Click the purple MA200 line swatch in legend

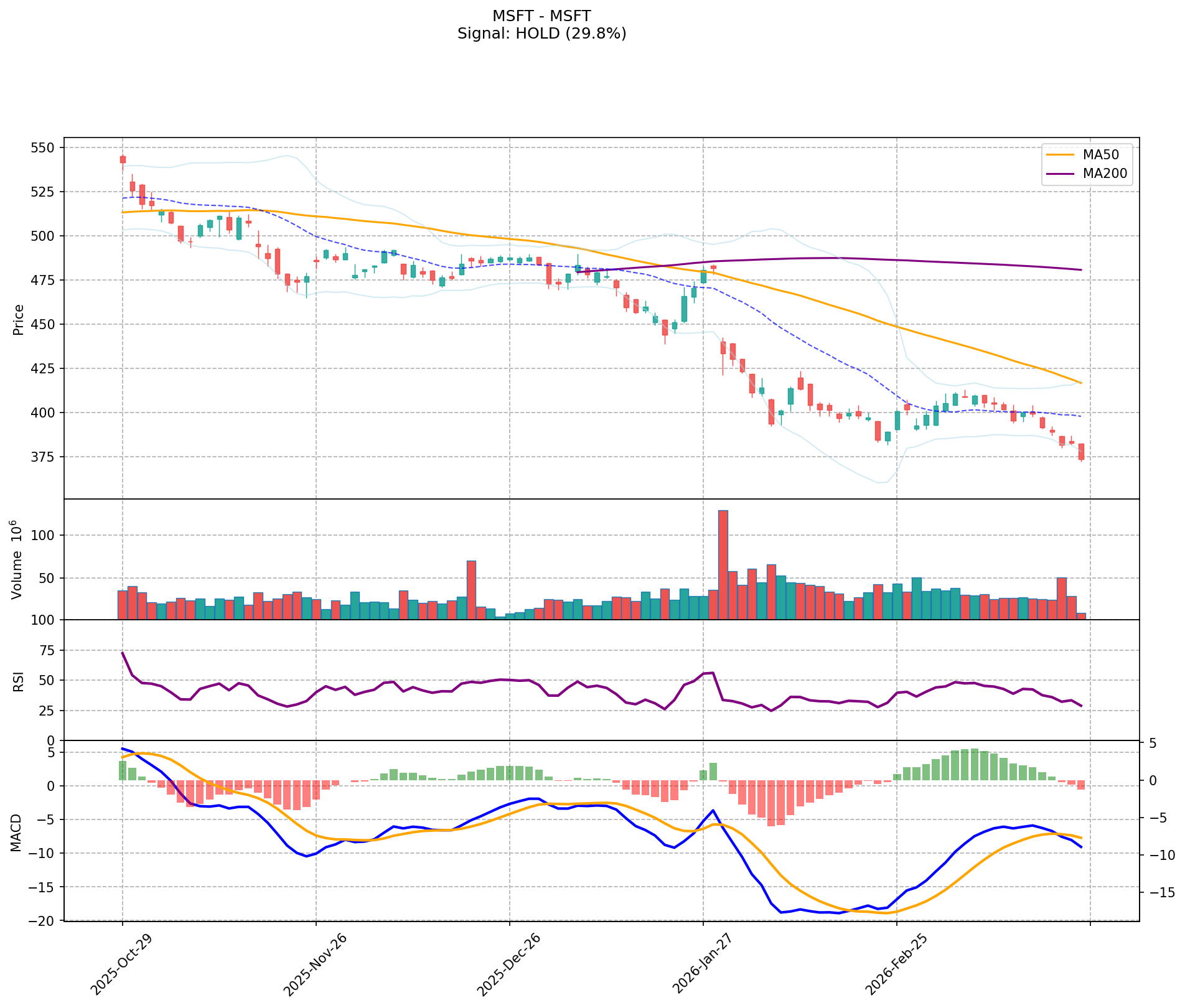(x=1060, y=174)
